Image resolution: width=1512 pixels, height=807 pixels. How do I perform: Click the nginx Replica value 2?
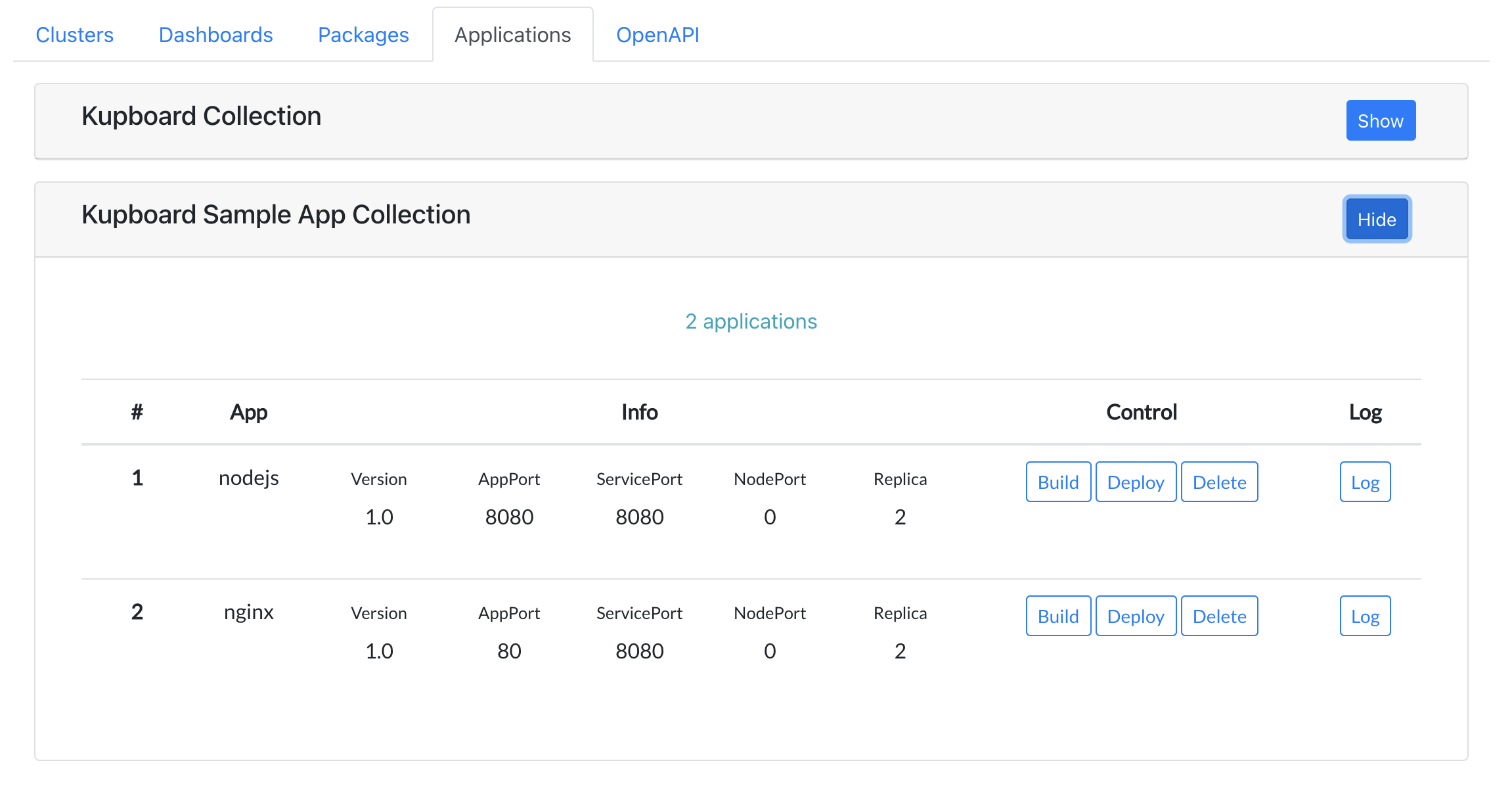click(x=900, y=651)
